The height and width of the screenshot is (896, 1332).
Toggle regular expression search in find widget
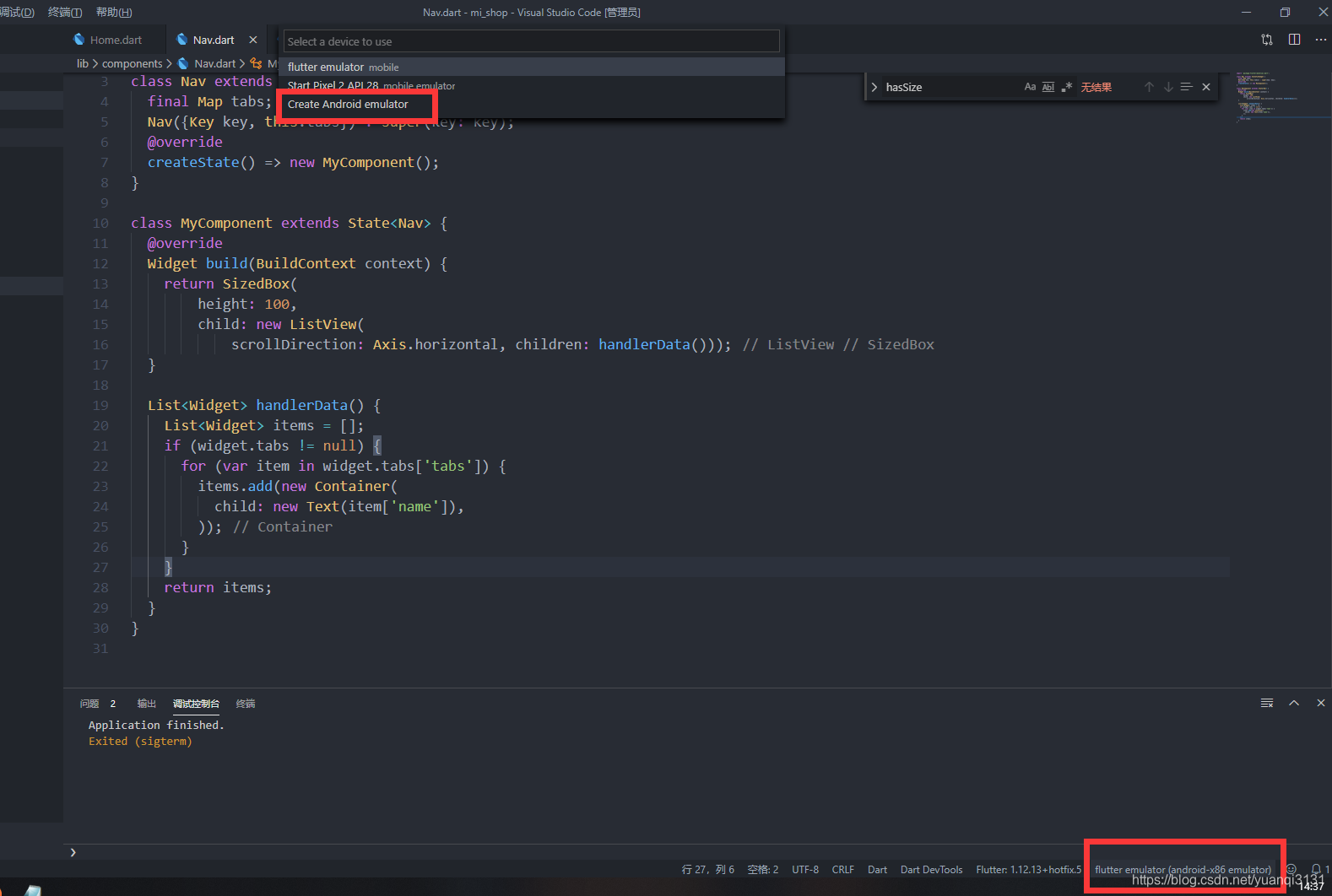[x=1067, y=87]
